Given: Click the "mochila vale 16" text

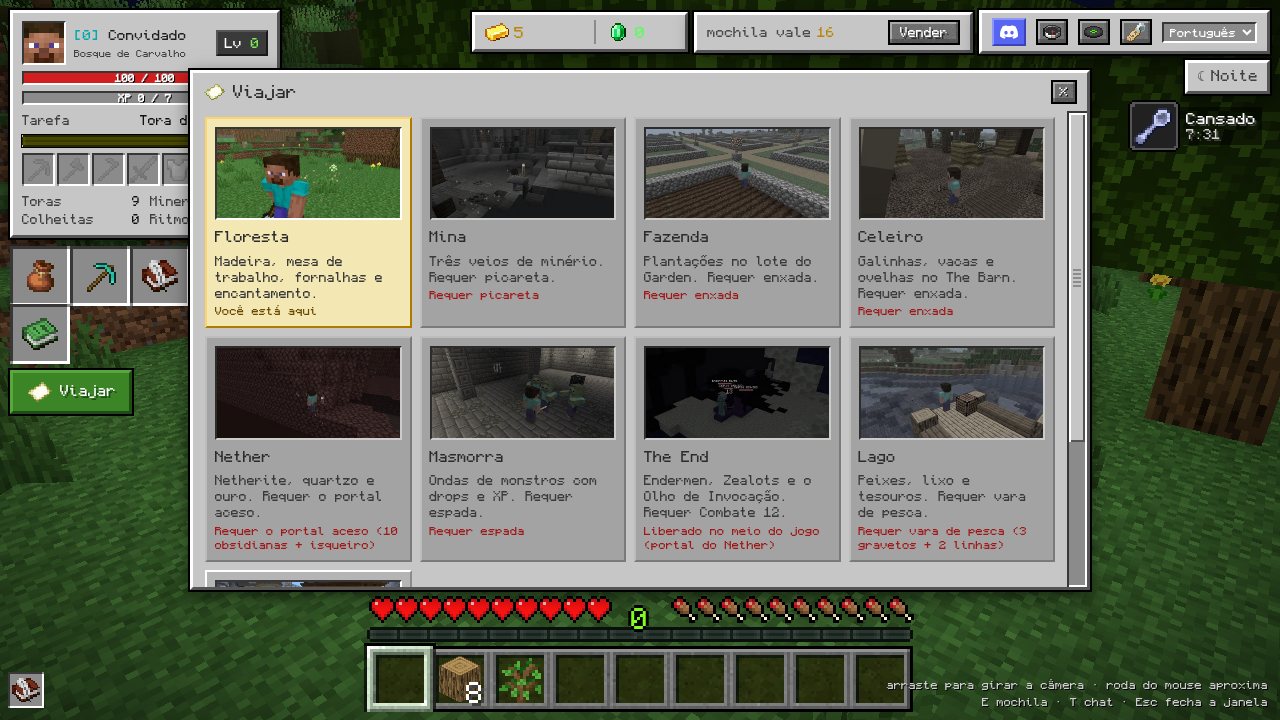Looking at the screenshot, I should pos(770,33).
